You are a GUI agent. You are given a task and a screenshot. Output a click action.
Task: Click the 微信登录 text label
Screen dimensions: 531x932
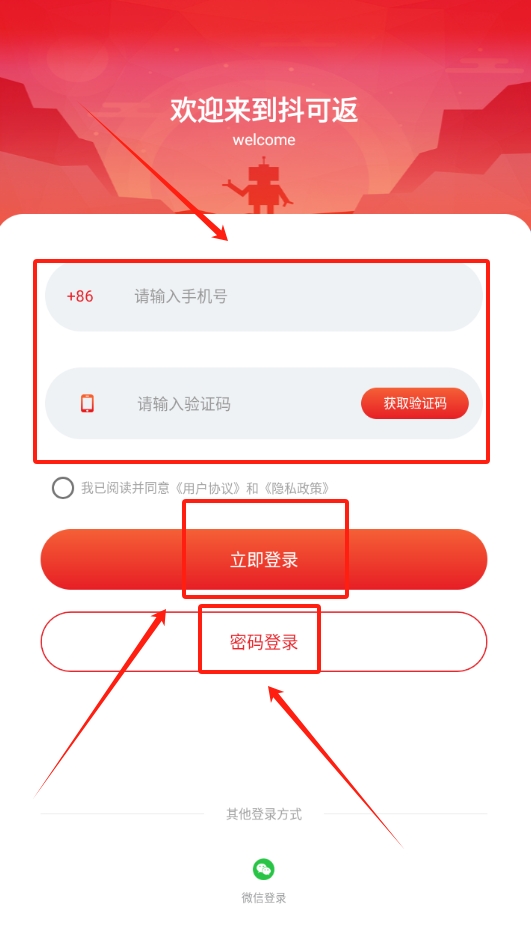click(264, 898)
